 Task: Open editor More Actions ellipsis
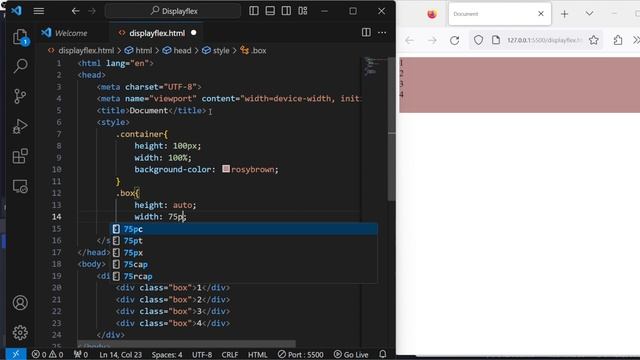[x=382, y=33]
